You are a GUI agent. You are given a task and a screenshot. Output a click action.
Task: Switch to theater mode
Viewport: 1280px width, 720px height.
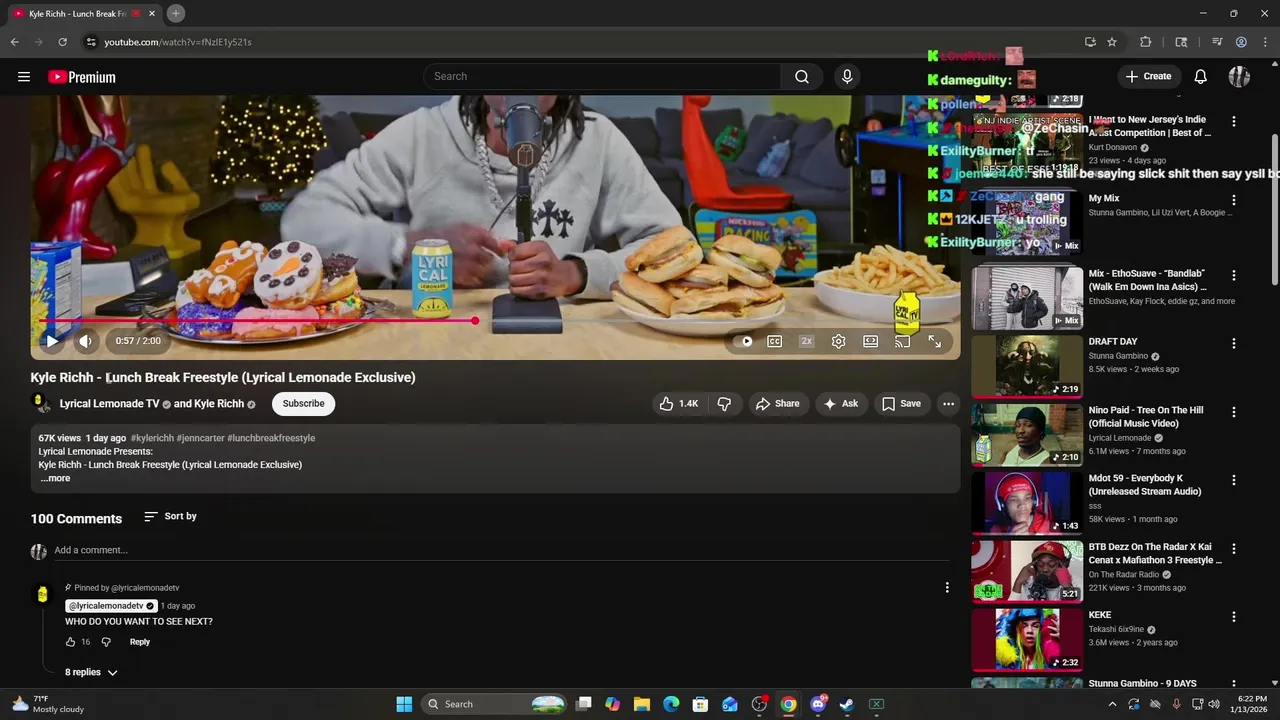[x=870, y=341]
